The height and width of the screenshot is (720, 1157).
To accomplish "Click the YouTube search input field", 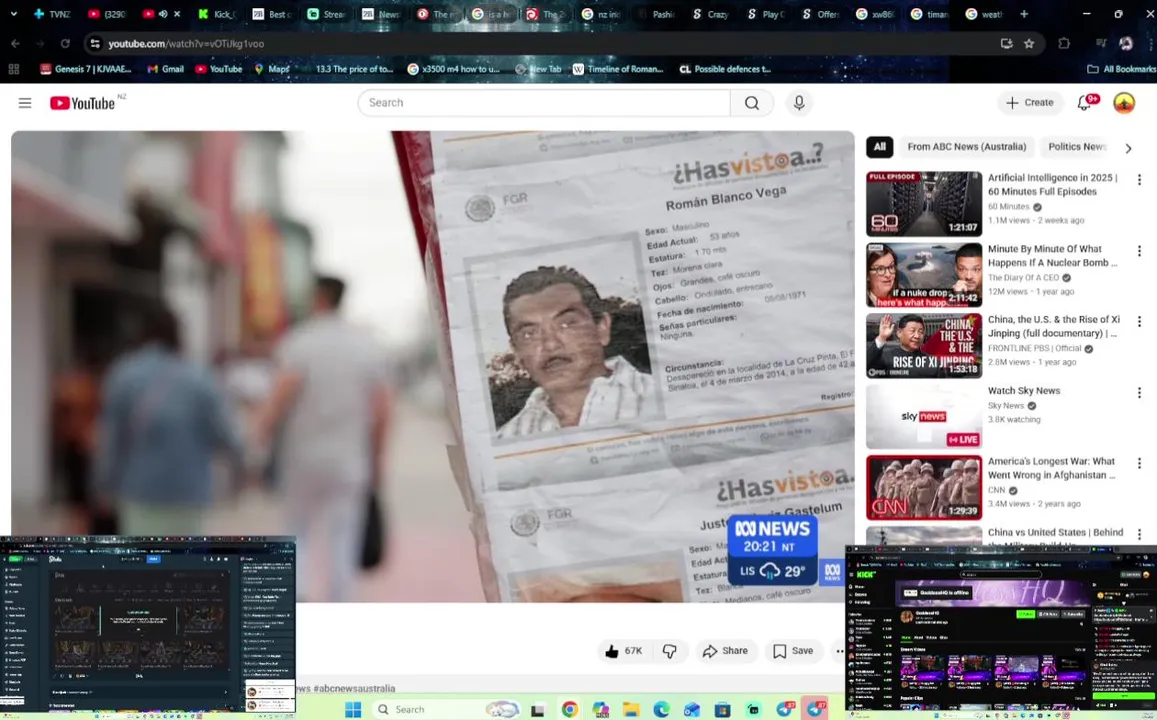I will 545,103.
